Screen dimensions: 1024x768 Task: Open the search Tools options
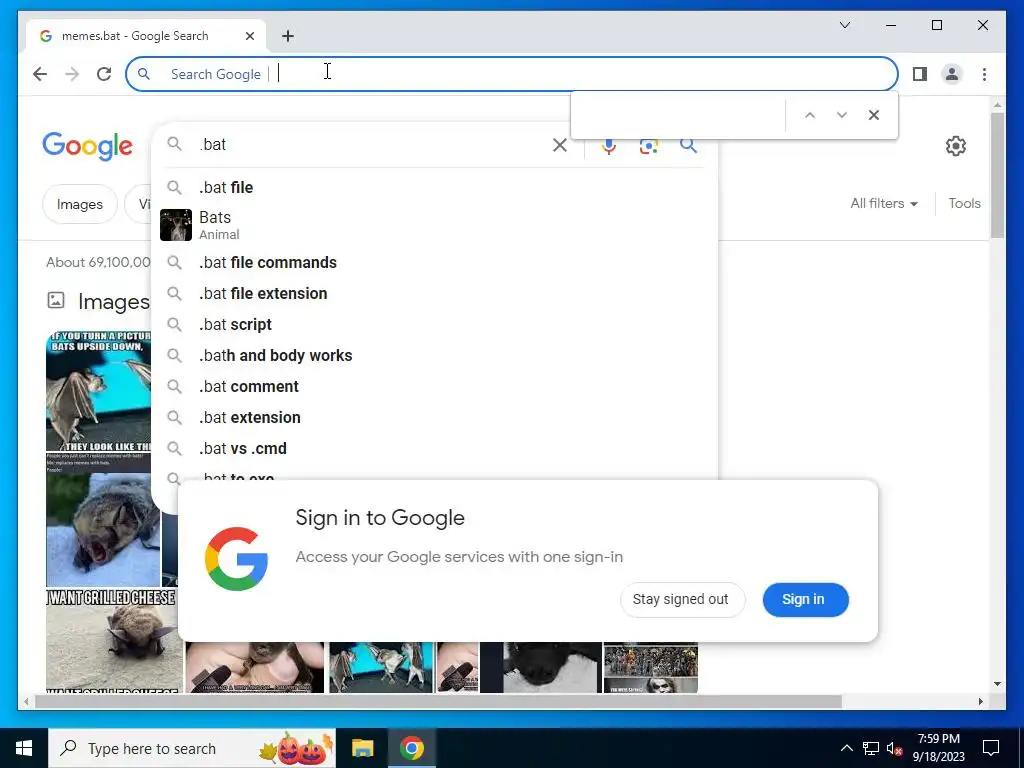pyautogui.click(x=964, y=204)
